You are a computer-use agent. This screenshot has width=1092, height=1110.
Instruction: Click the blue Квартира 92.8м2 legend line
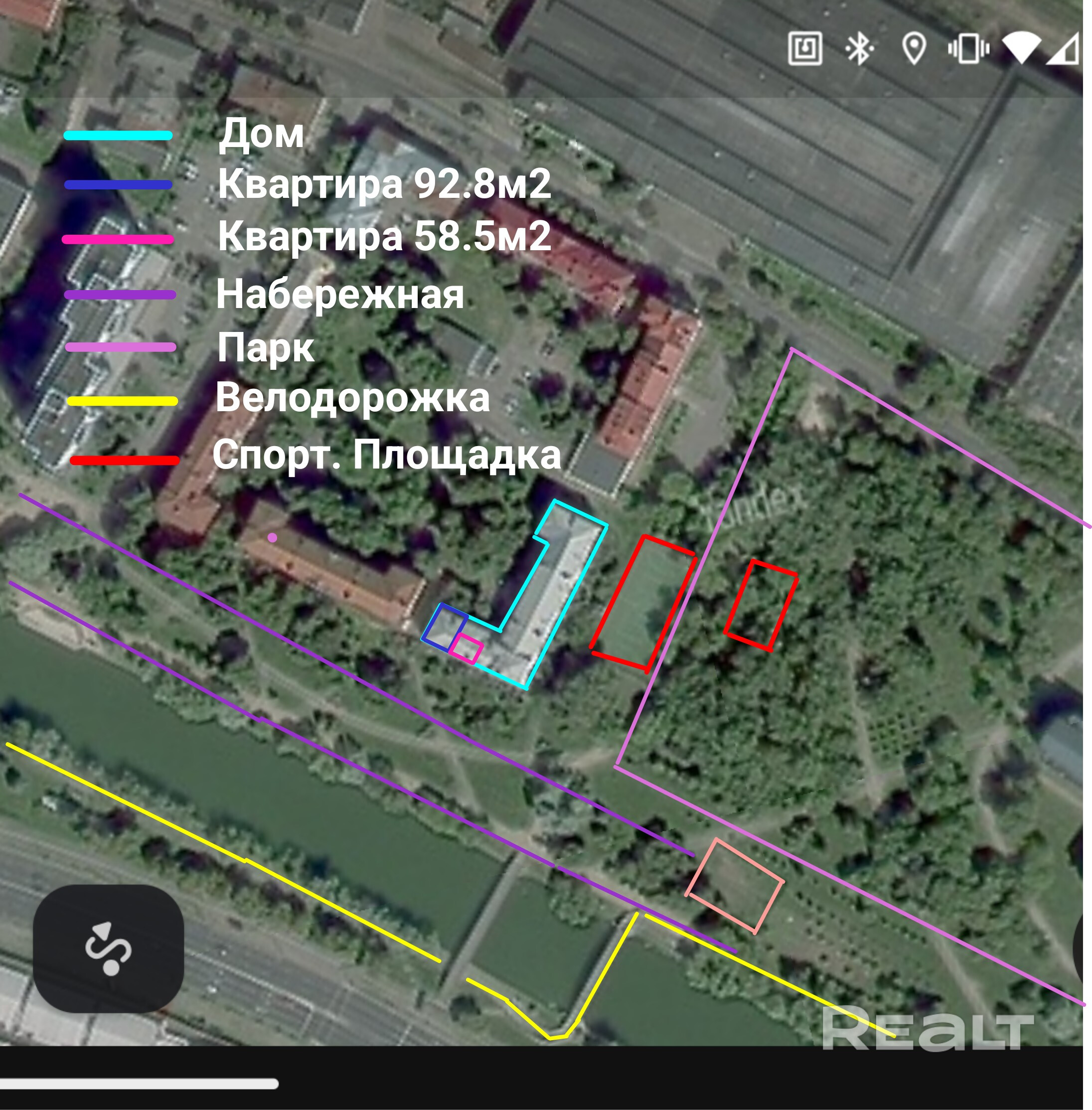point(118,185)
